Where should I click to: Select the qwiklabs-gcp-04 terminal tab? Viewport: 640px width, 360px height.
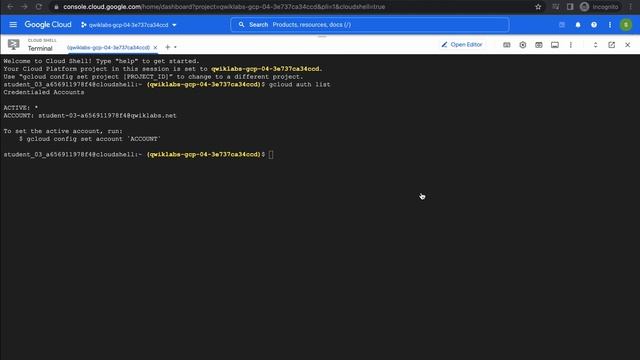click(x=108, y=48)
